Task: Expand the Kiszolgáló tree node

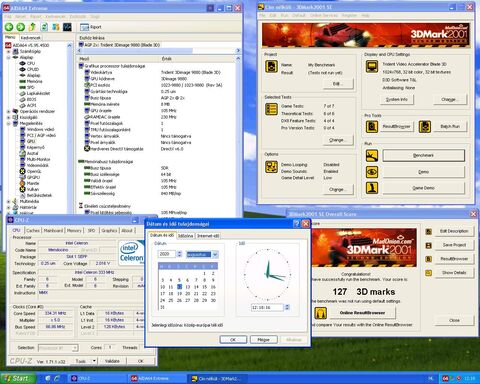Action: click(x=9, y=117)
